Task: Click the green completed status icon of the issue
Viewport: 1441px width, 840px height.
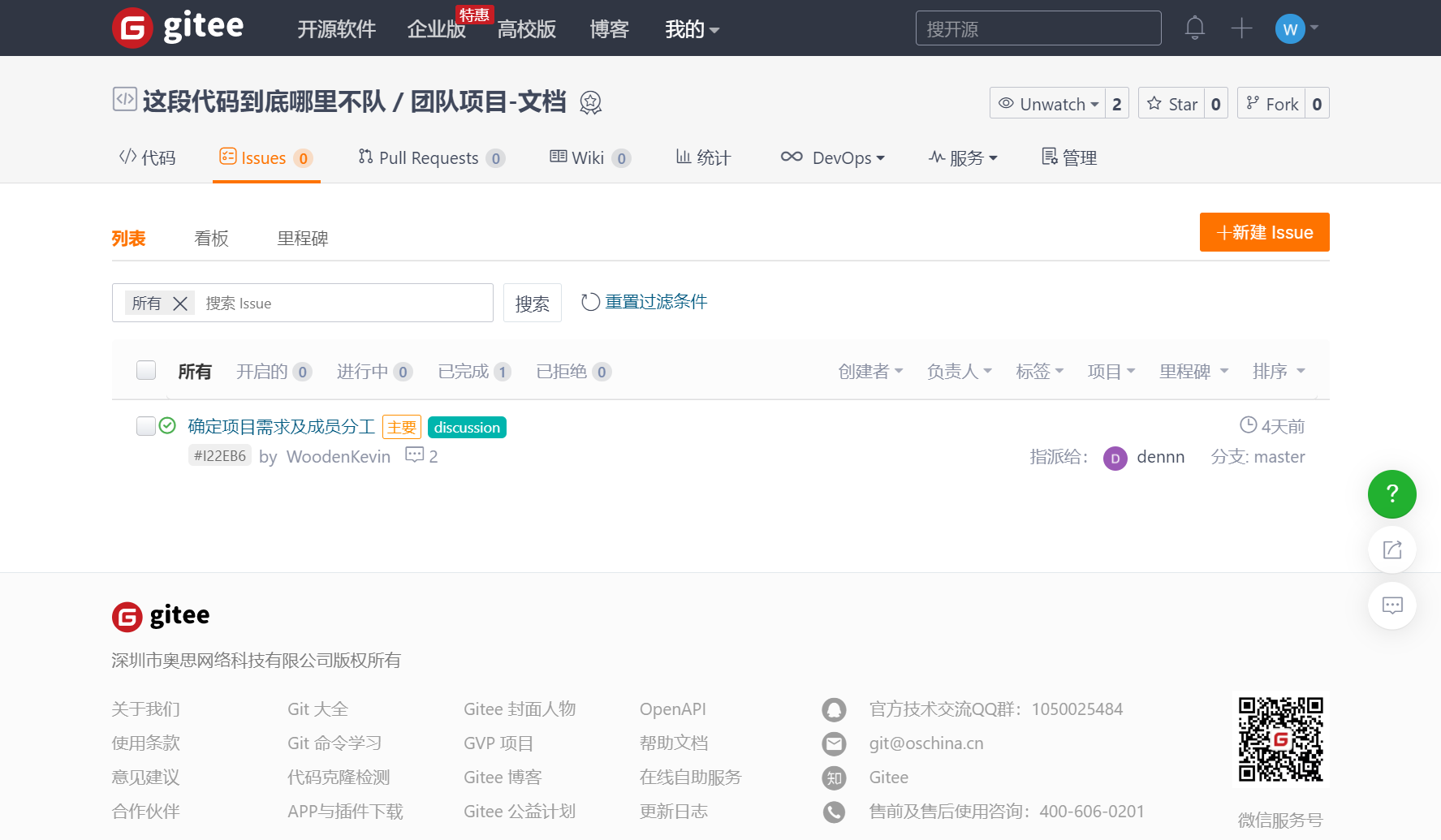Action: pos(167,425)
